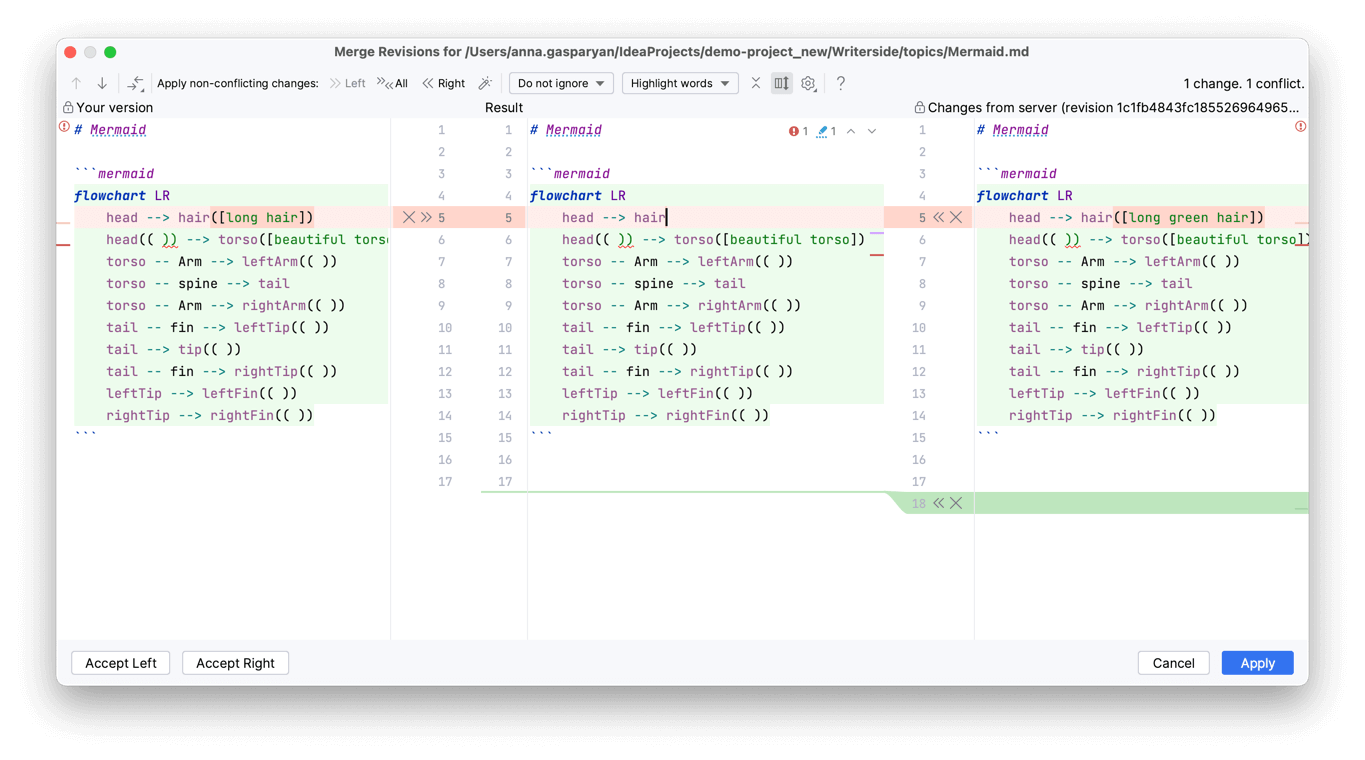
Task: Place cursor in Result line 'head --> hair'
Action: [614, 217]
